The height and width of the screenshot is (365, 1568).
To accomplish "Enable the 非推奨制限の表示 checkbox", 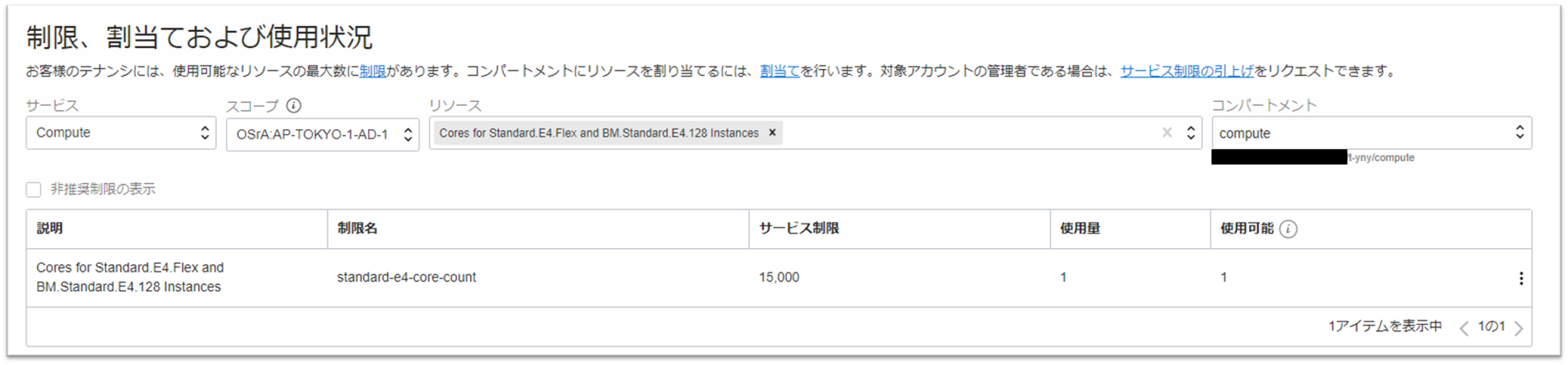I will coord(34,190).
